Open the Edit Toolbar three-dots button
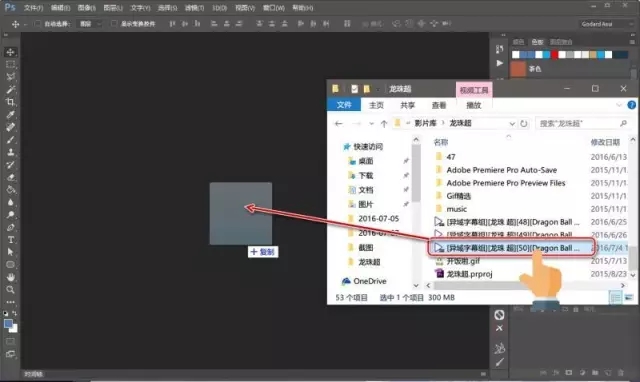 coord(11,302)
